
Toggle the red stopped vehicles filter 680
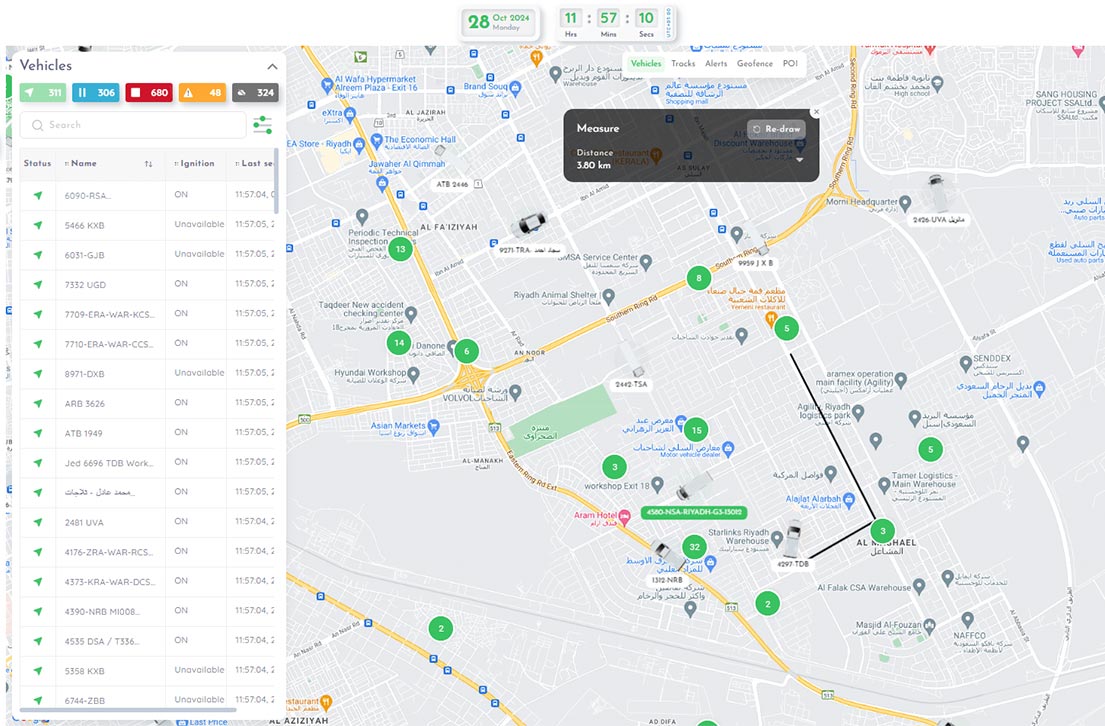[x=149, y=93]
